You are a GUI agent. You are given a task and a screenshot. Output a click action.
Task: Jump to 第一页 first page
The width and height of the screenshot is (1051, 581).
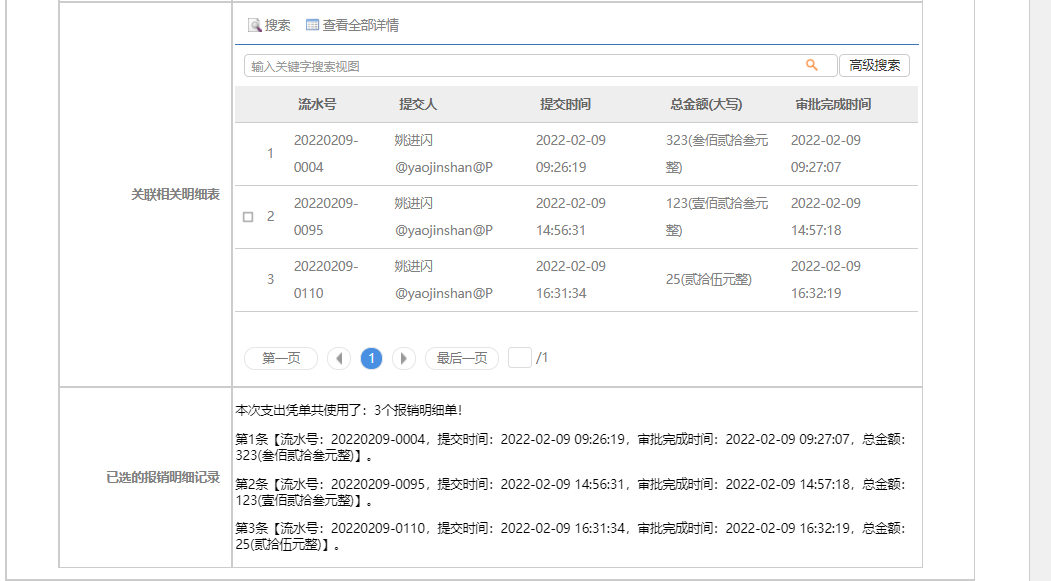[281, 359]
